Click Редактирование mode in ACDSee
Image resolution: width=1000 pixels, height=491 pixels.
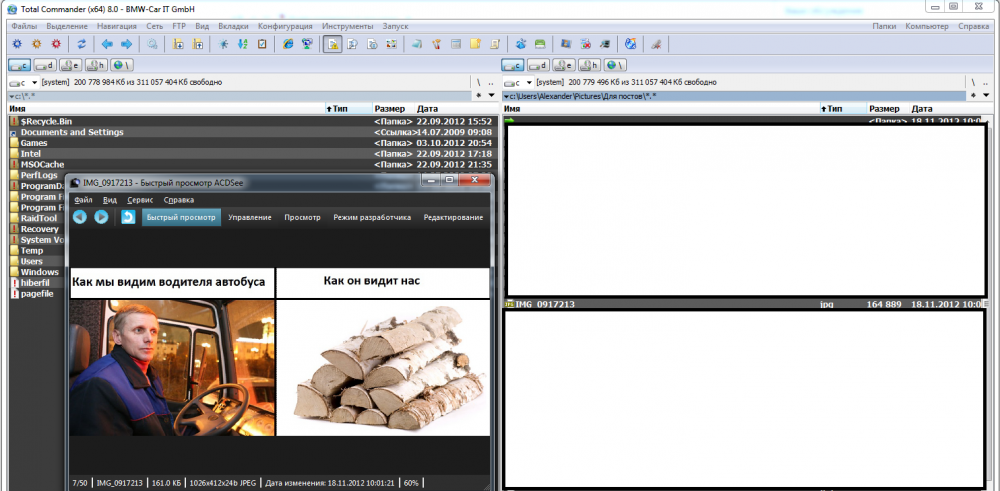coord(455,217)
